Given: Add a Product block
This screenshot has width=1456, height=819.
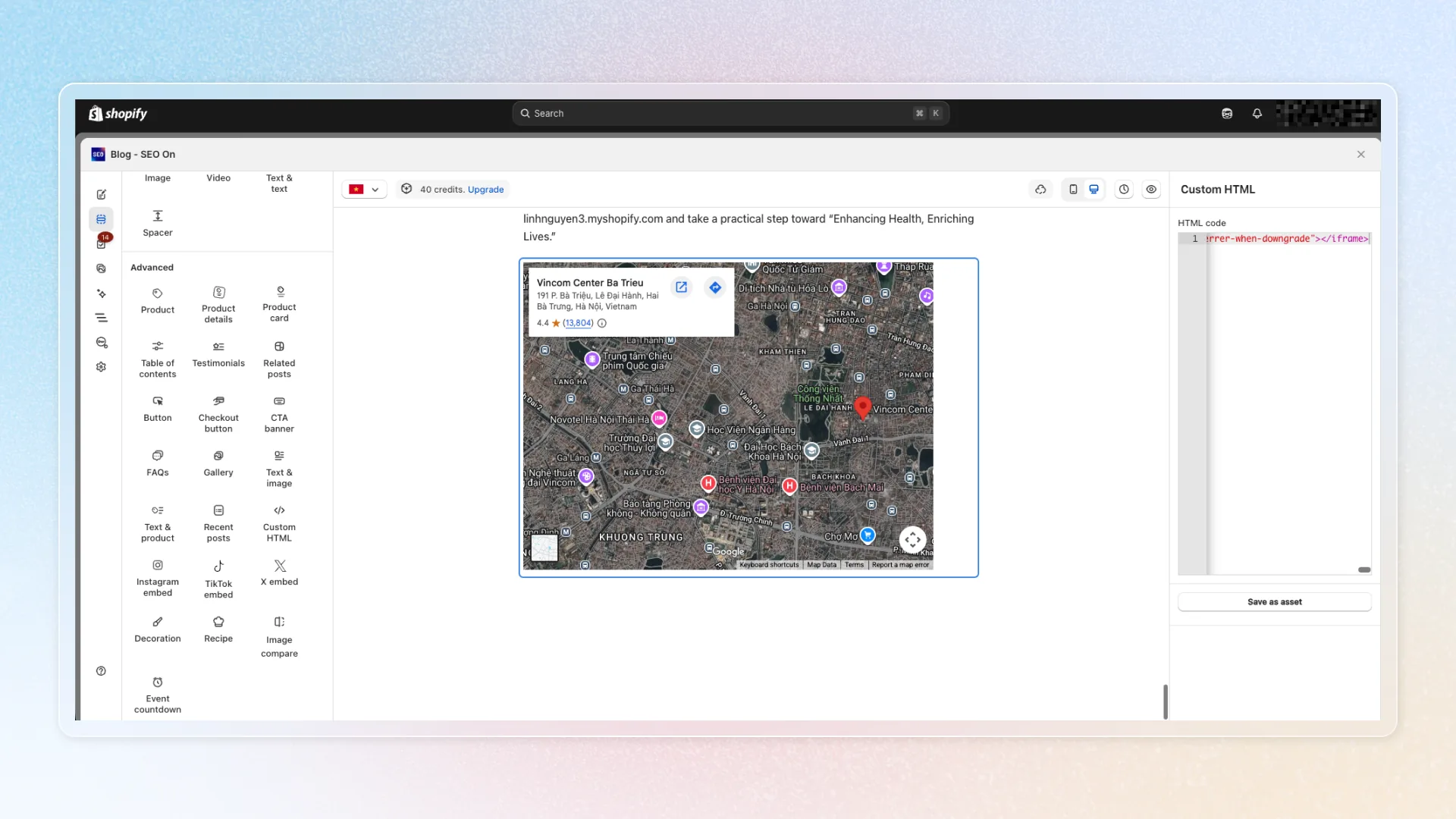Looking at the screenshot, I should coord(158,301).
